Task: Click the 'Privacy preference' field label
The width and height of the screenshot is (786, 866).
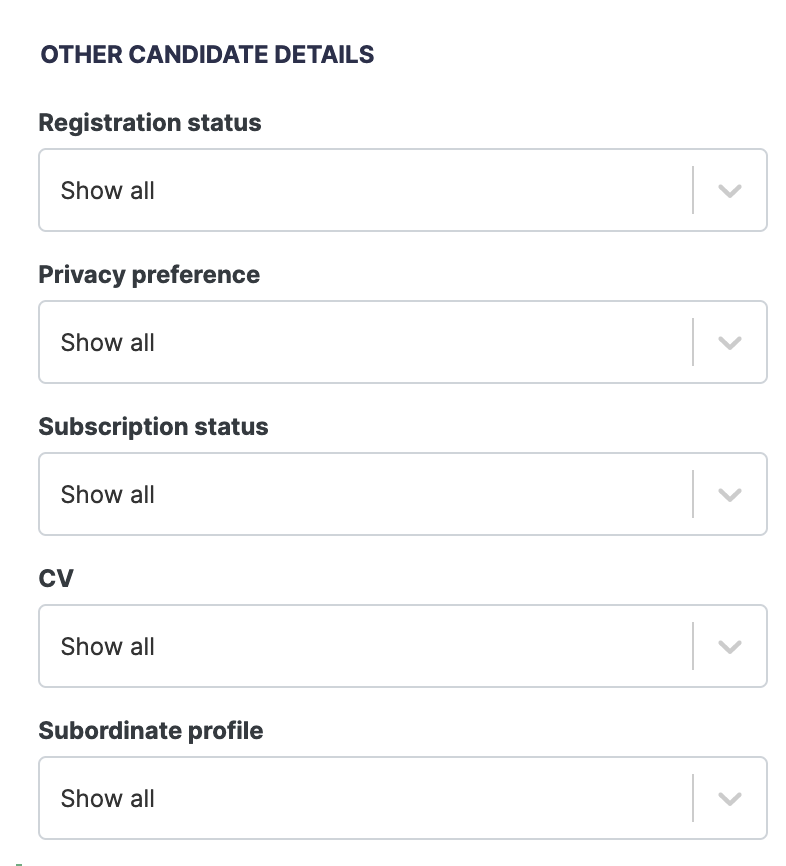Action: click(149, 275)
